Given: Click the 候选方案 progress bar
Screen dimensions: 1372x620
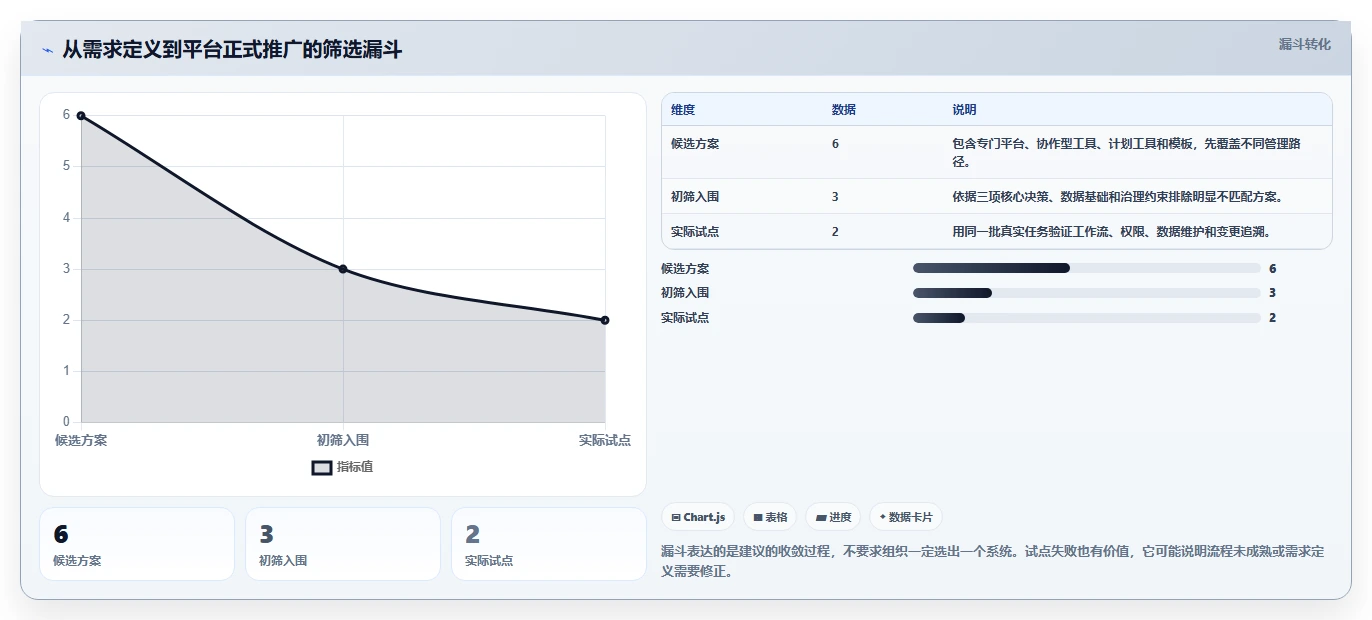Looking at the screenshot, I should click(1086, 268).
